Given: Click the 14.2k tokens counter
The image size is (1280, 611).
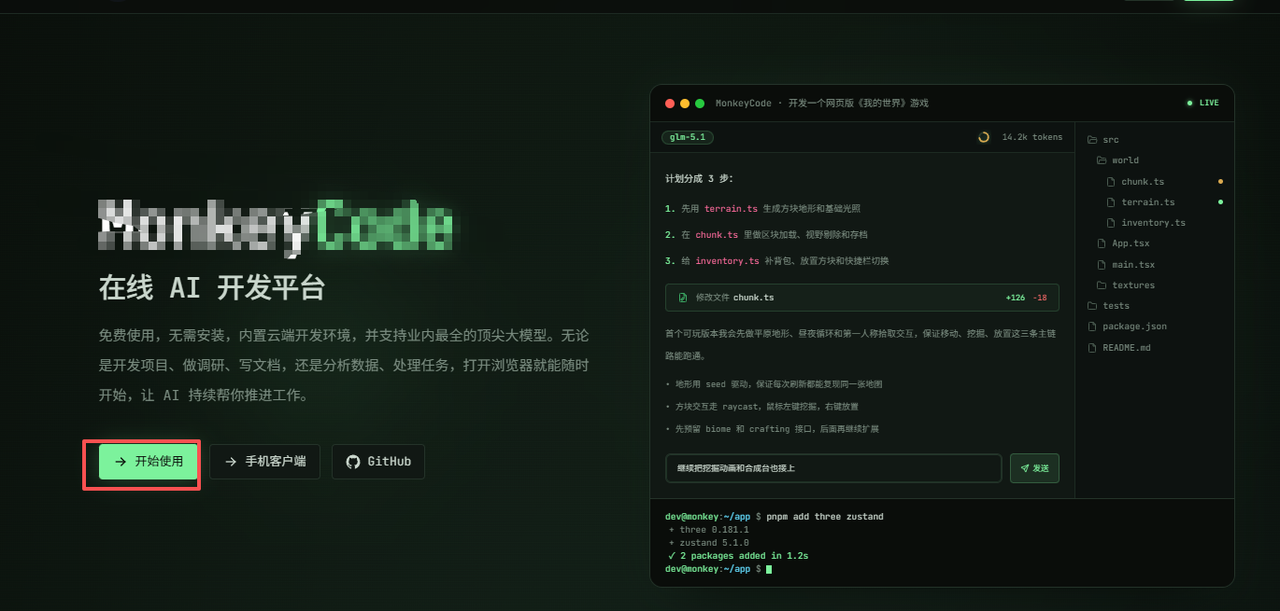Looking at the screenshot, I should [x=1032, y=137].
